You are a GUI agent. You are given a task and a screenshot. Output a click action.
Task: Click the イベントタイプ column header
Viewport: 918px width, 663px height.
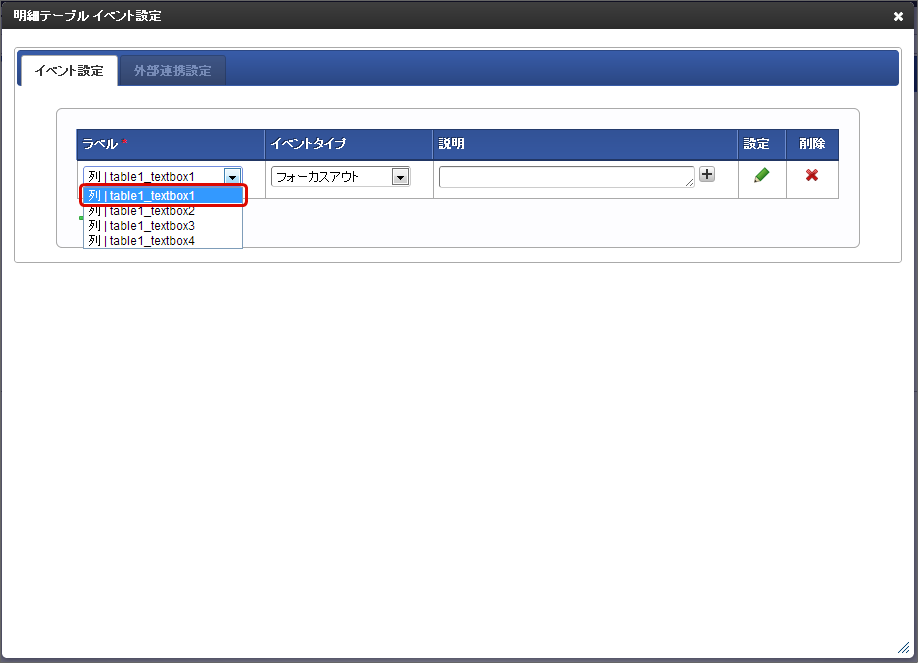[x=349, y=144]
